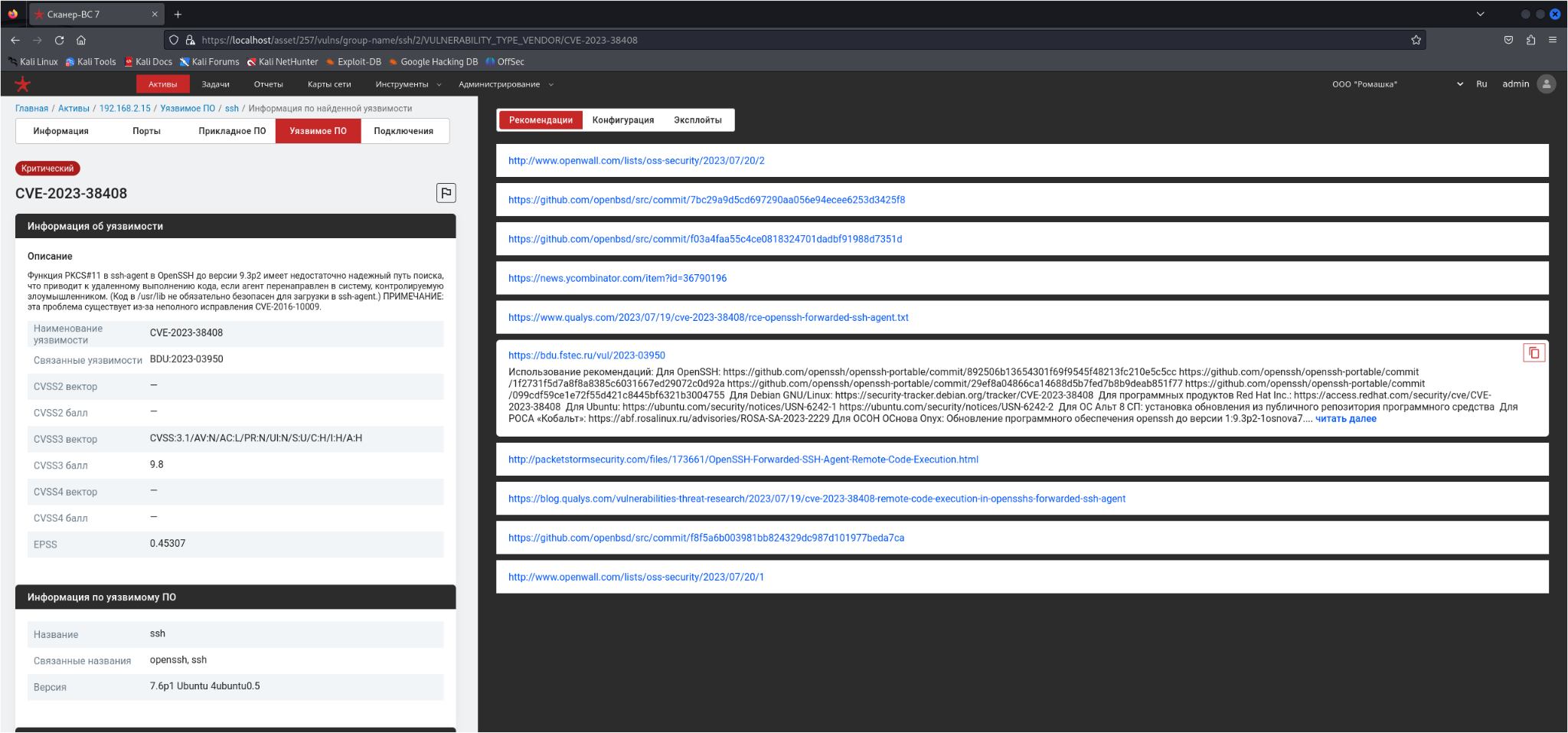The height and width of the screenshot is (733, 1568).
Task: Open the openbsd commit f03a4faa link
Action: coord(705,239)
